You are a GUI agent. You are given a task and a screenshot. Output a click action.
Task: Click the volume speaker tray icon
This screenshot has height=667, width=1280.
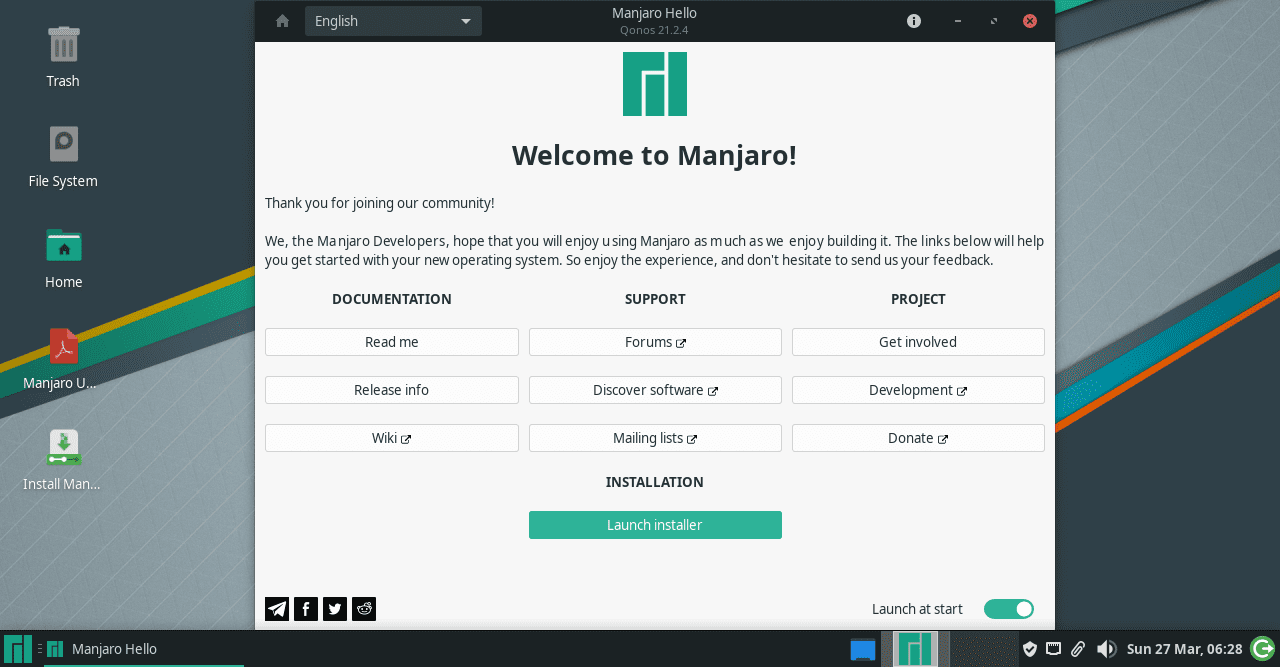tap(1106, 649)
